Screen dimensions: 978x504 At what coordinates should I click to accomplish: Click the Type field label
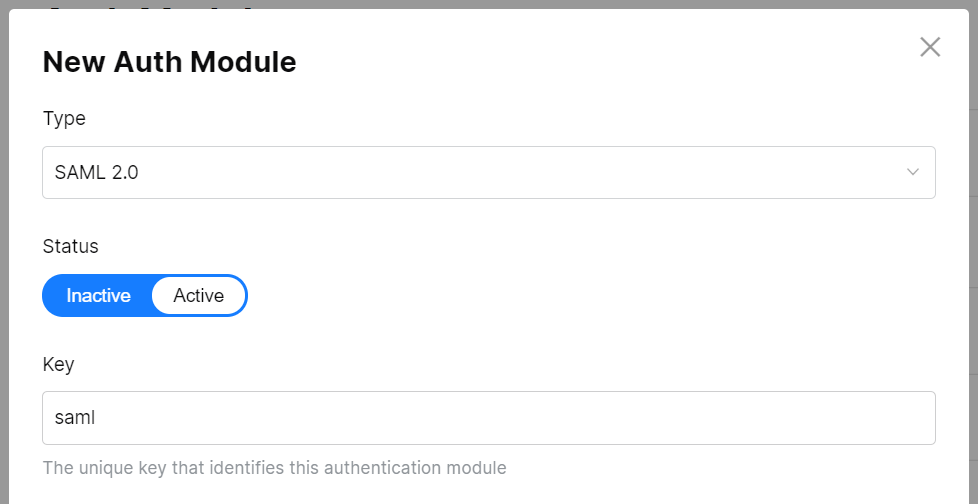pos(64,118)
